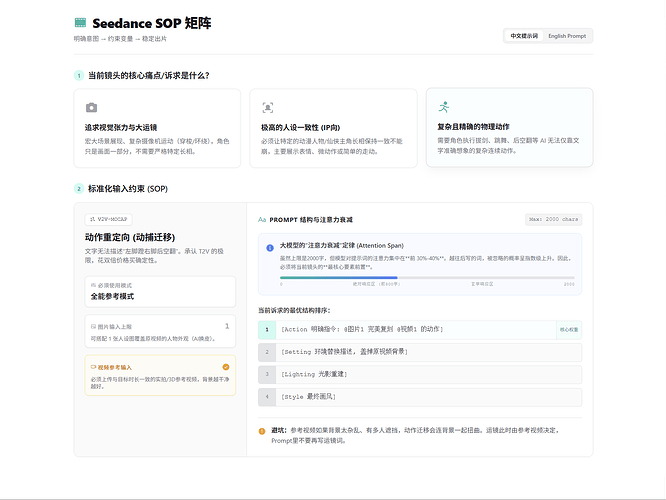The image size is (666, 500).
Task: Click the 全能参考模式 mode box
Action: [160, 292]
